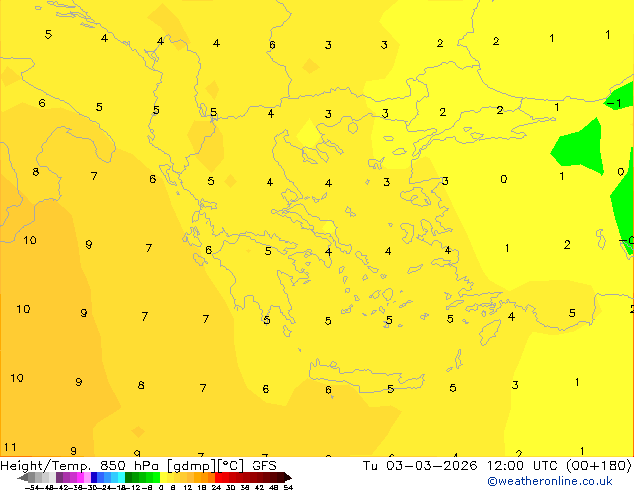The image size is (634, 490).
Task: Click the '-42' label under the color scale
Action: click(61, 487)
